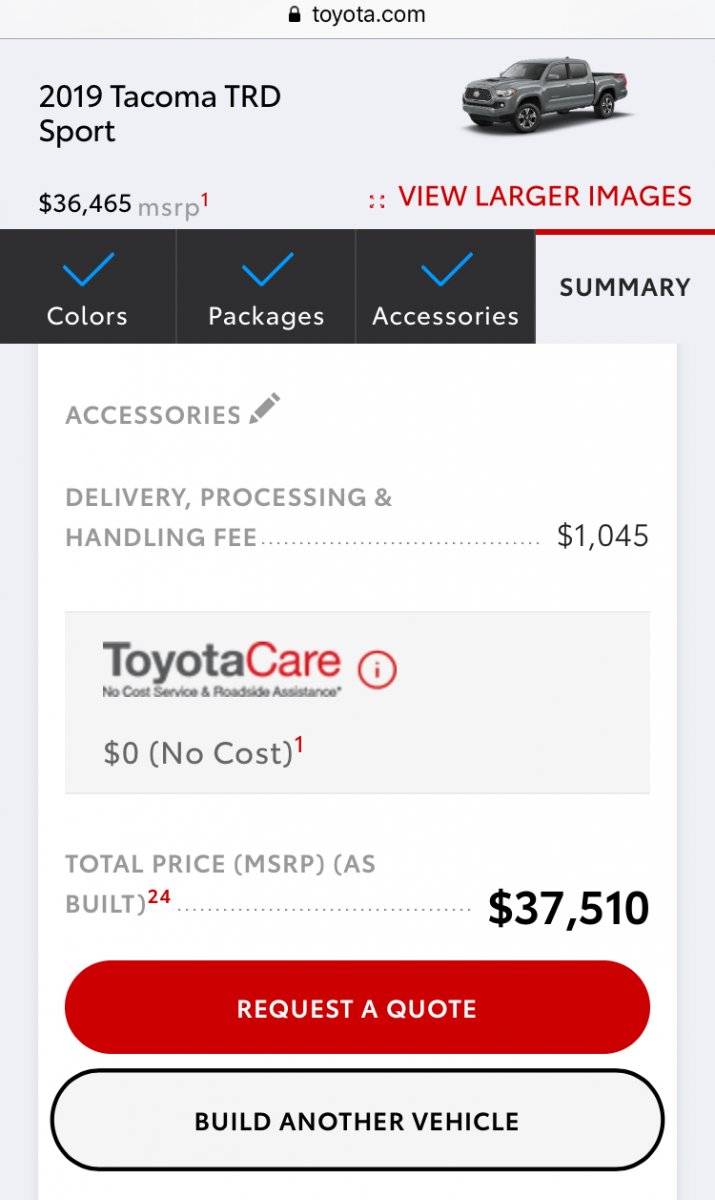Image resolution: width=715 pixels, height=1200 pixels.
Task: Tap the 2019 Tacoma TRD Sport title
Action: click(x=160, y=114)
